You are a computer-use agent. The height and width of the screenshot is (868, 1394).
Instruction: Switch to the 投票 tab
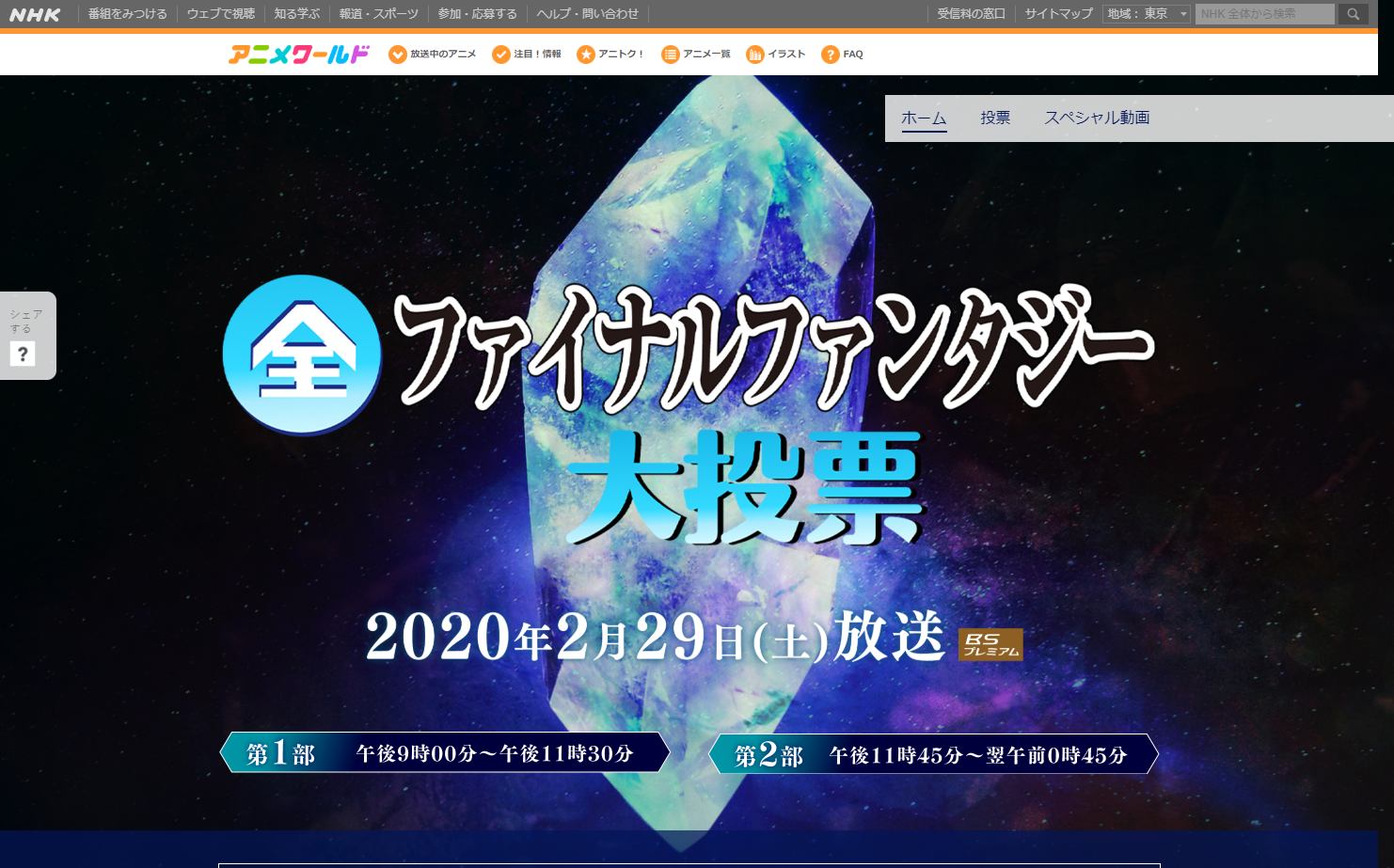click(995, 118)
